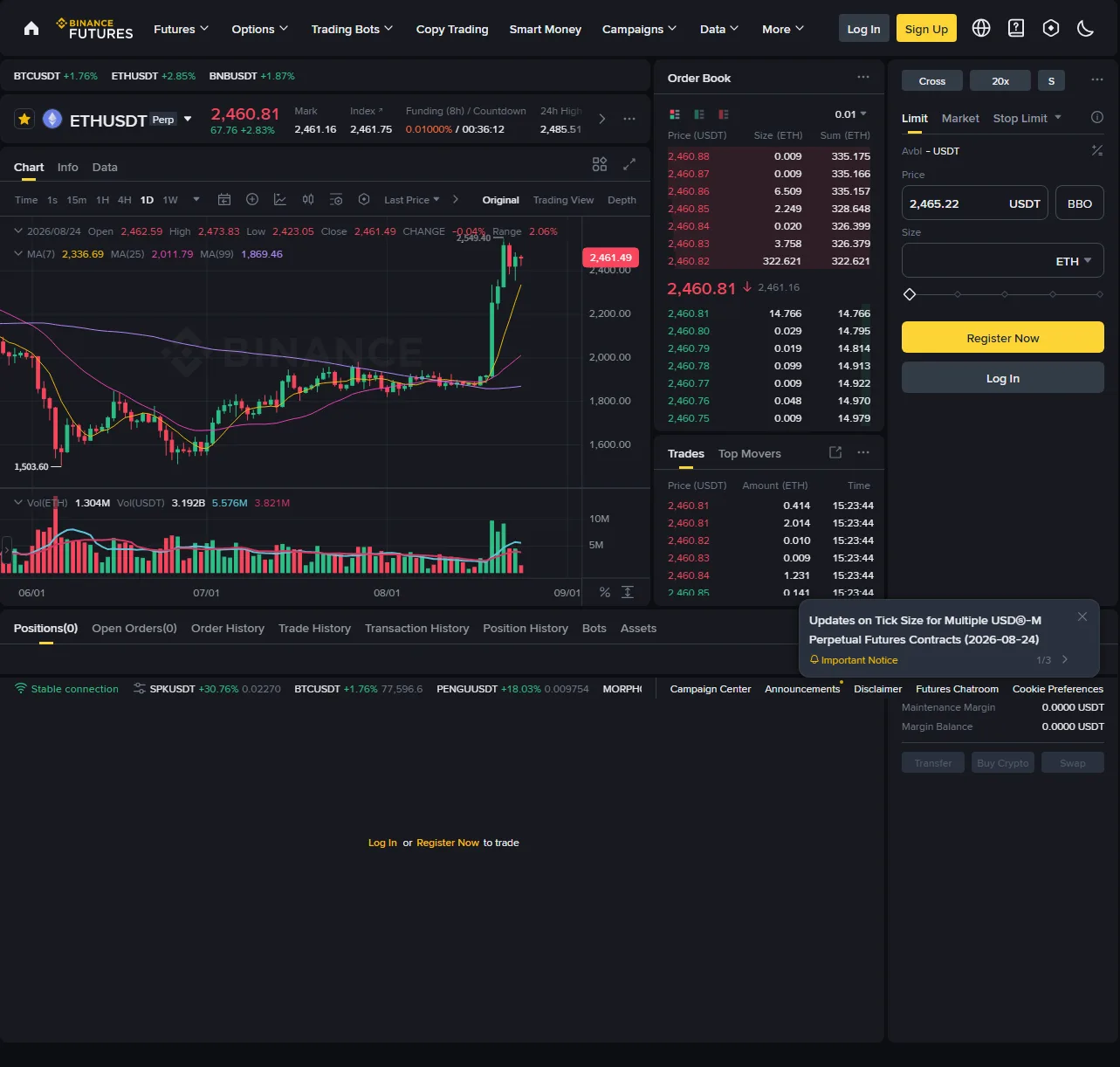
Task: Expand the Trading Bots menu
Action: tap(352, 29)
